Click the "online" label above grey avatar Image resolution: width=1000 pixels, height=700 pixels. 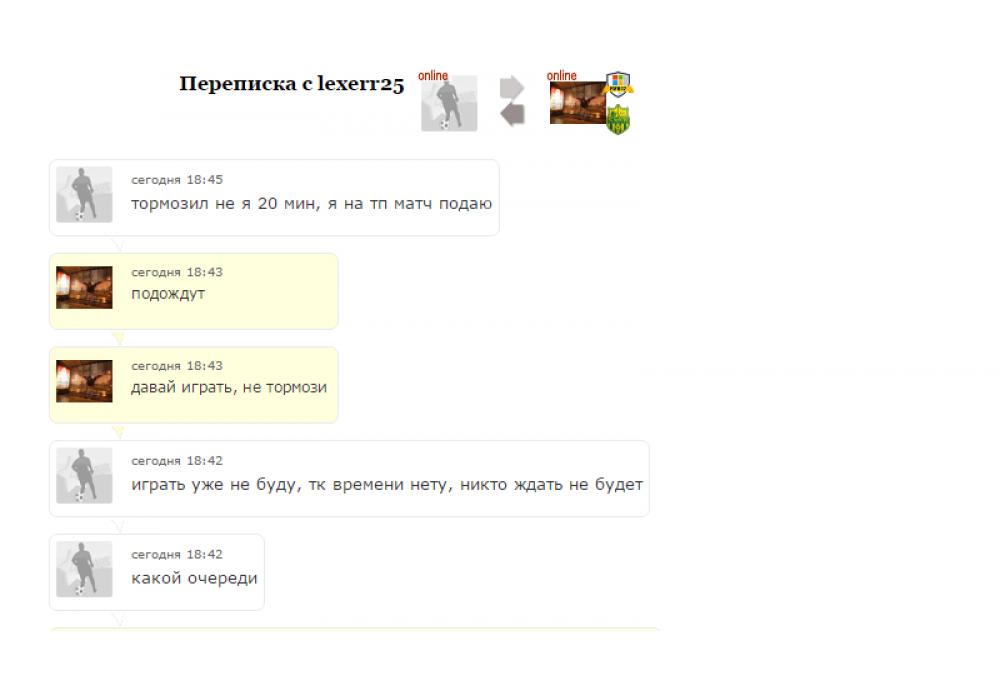point(433,76)
